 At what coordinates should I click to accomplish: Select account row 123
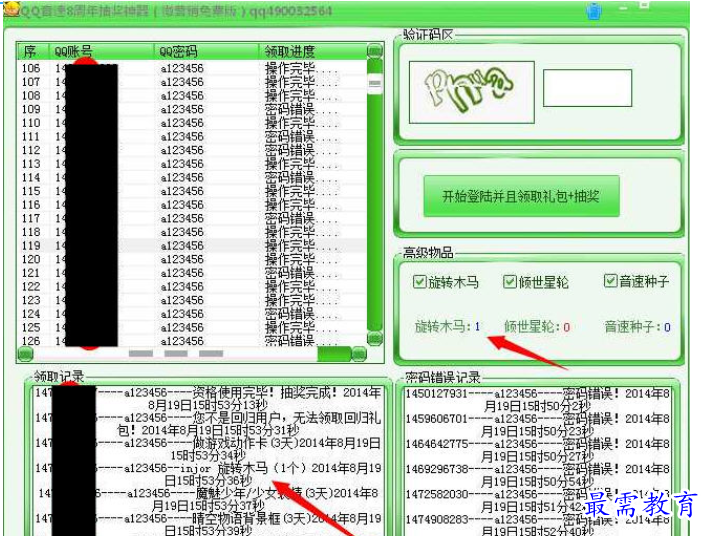[x=192, y=300]
